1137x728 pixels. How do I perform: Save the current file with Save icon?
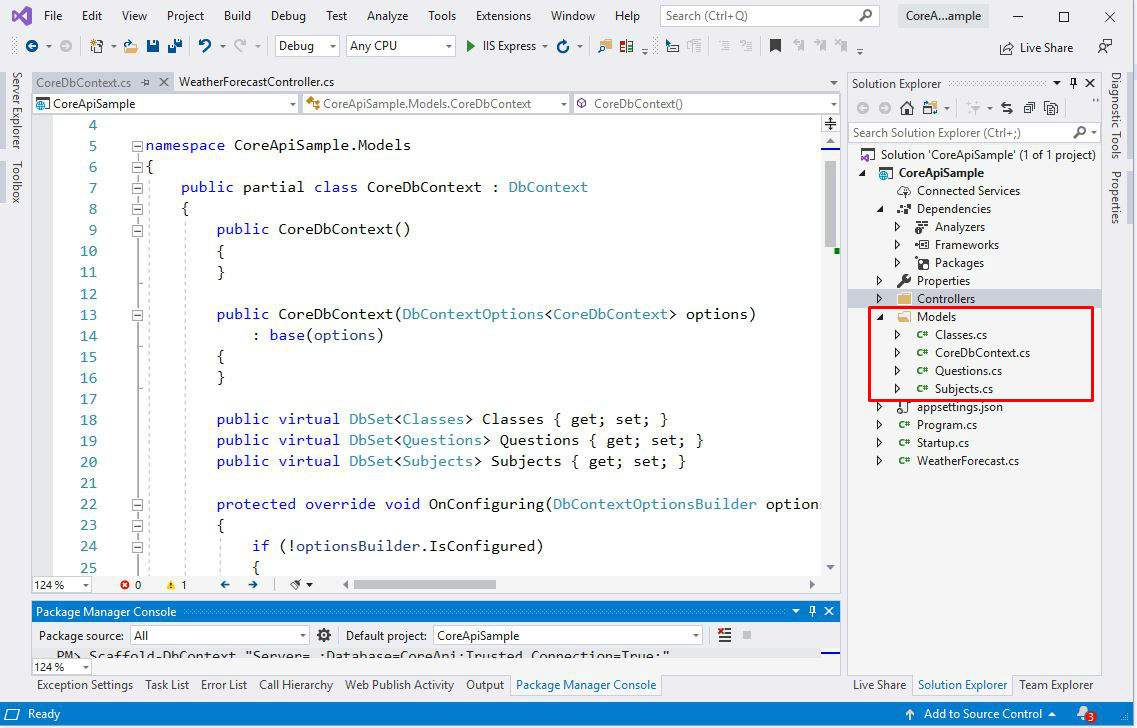(152, 46)
